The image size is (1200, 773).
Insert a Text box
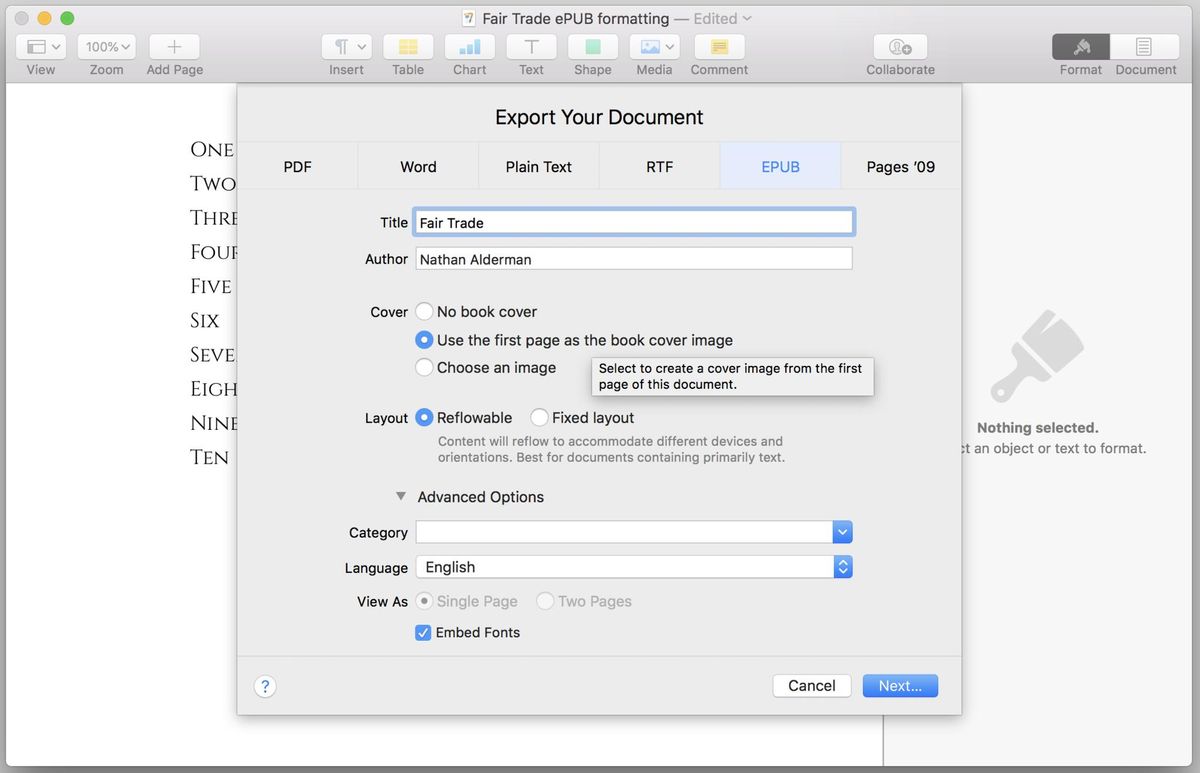[x=530, y=46]
